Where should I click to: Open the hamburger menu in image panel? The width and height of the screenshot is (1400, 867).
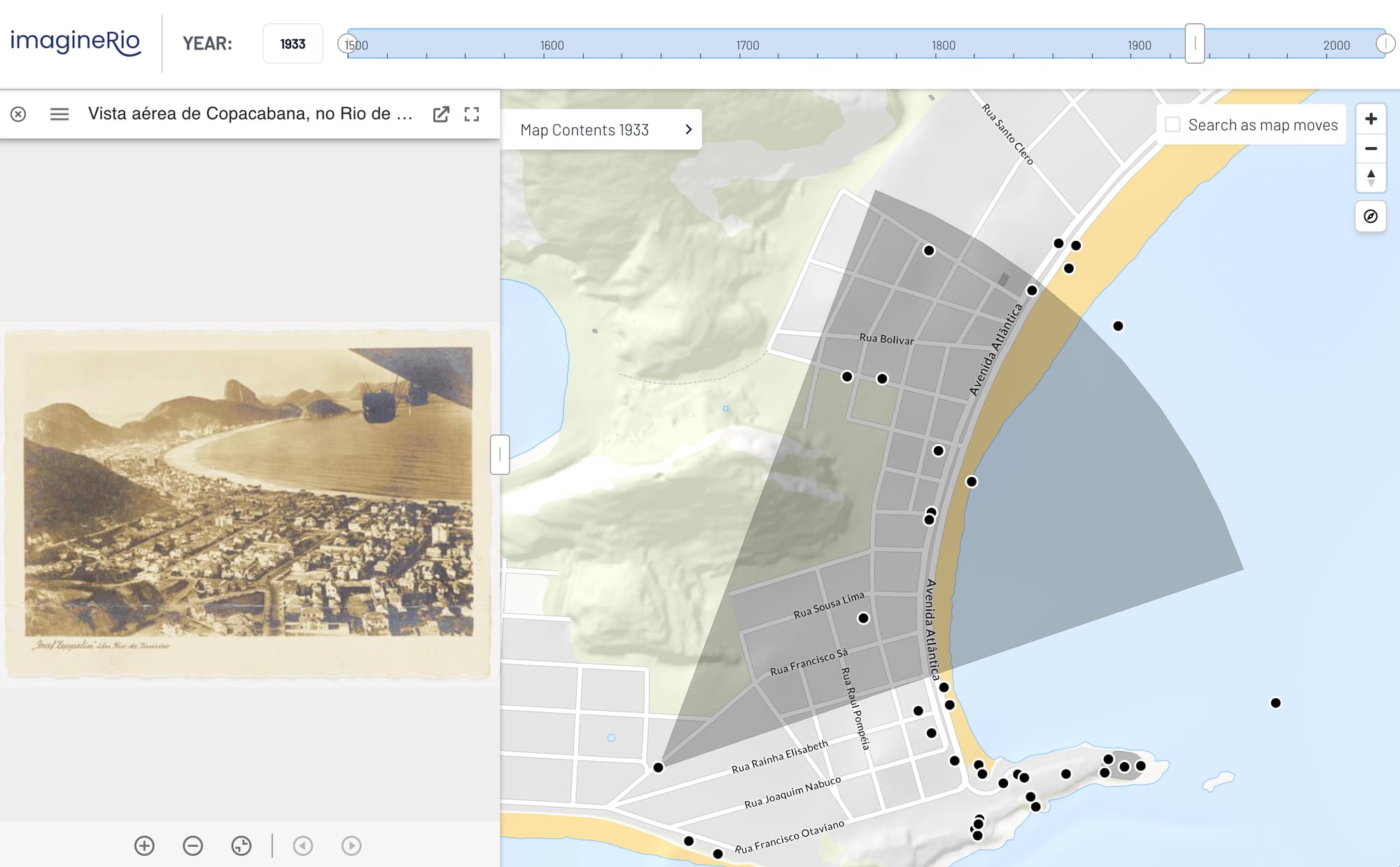click(59, 114)
